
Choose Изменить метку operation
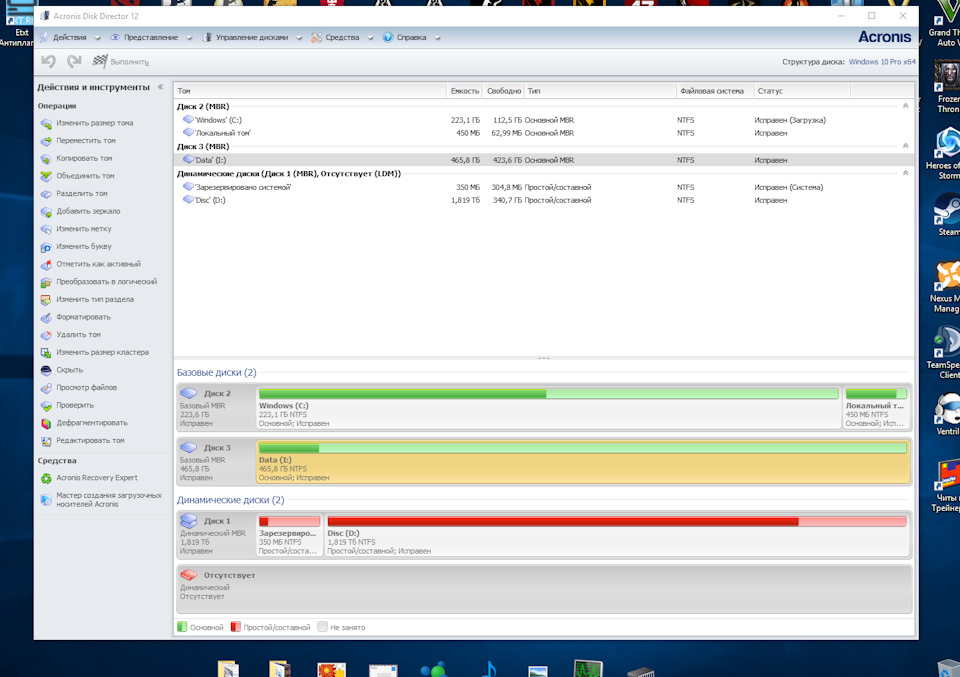(x=77, y=229)
